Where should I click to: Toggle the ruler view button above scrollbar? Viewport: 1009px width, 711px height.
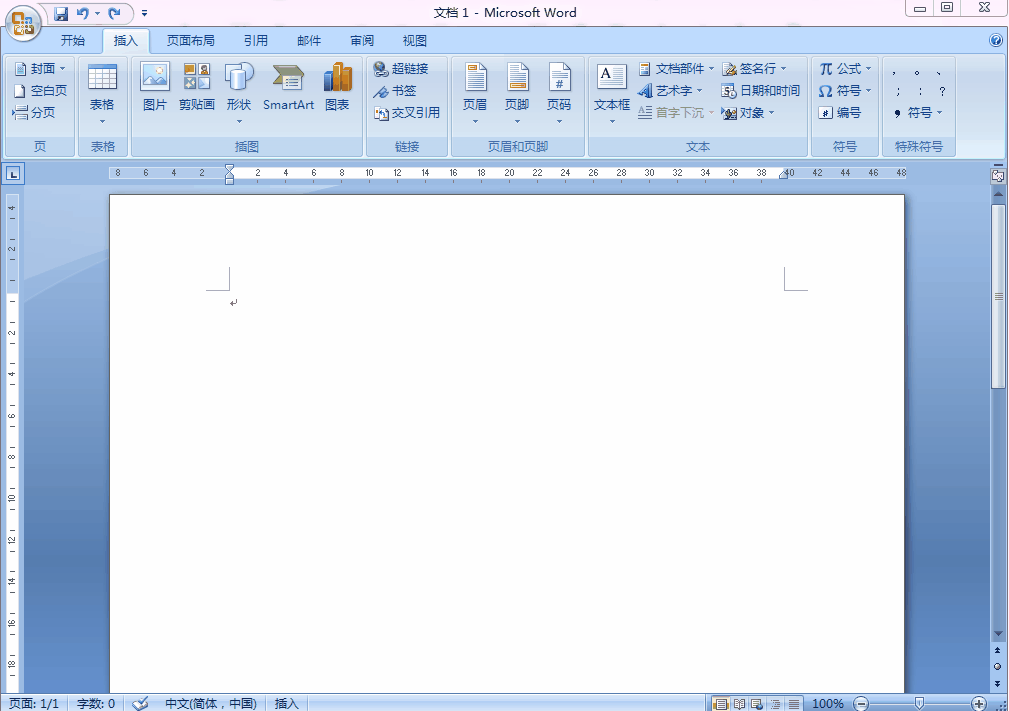coord(998,176)
